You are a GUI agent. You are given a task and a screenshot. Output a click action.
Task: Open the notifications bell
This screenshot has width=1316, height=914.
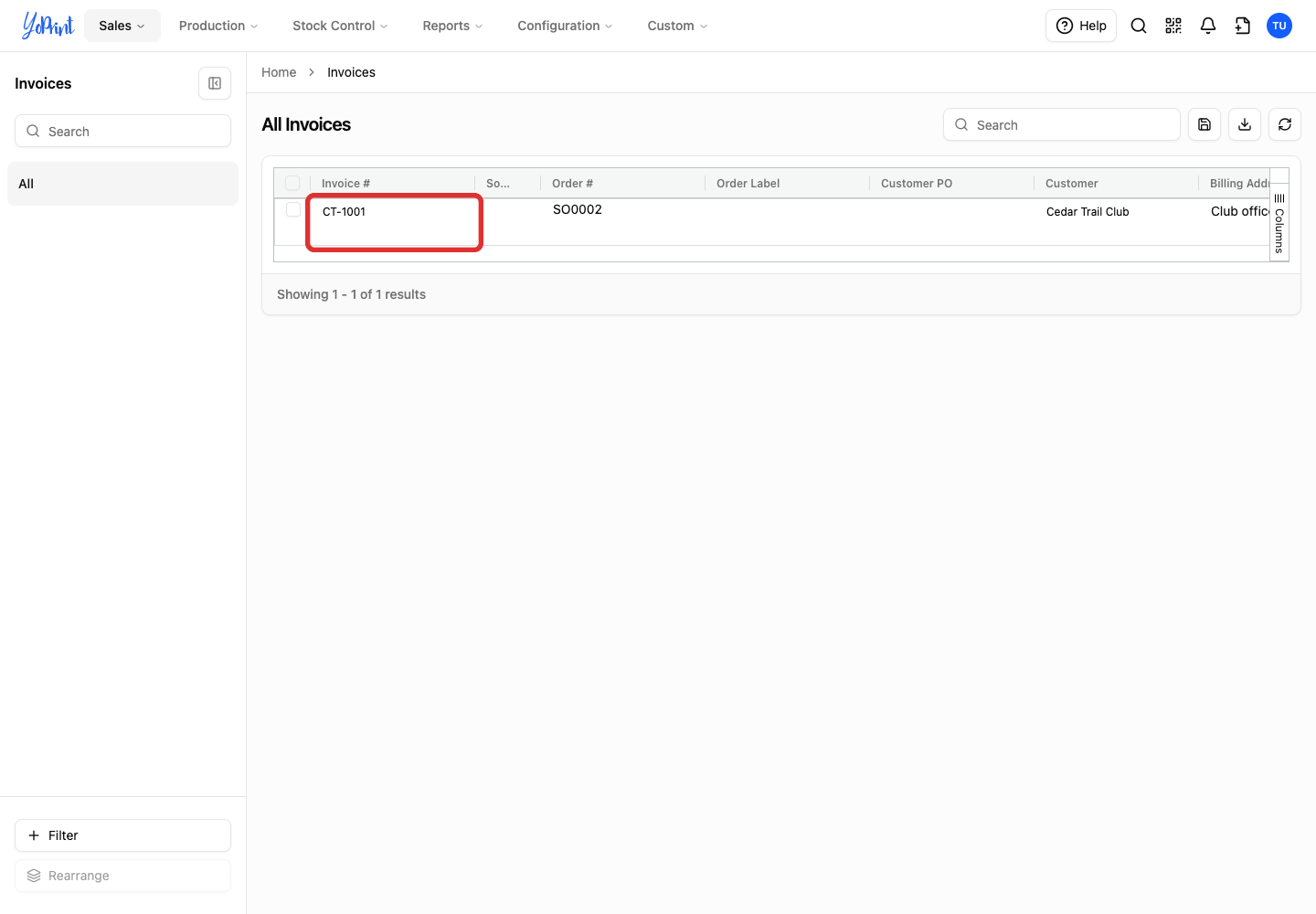tap(1208, 26)
